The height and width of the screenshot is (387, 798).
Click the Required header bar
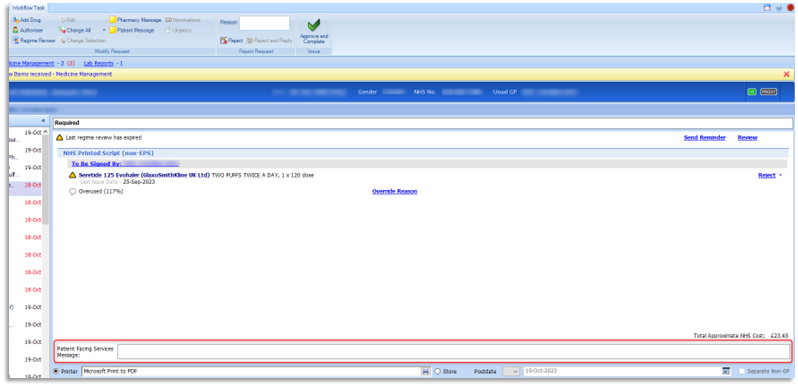coord(423,123)
